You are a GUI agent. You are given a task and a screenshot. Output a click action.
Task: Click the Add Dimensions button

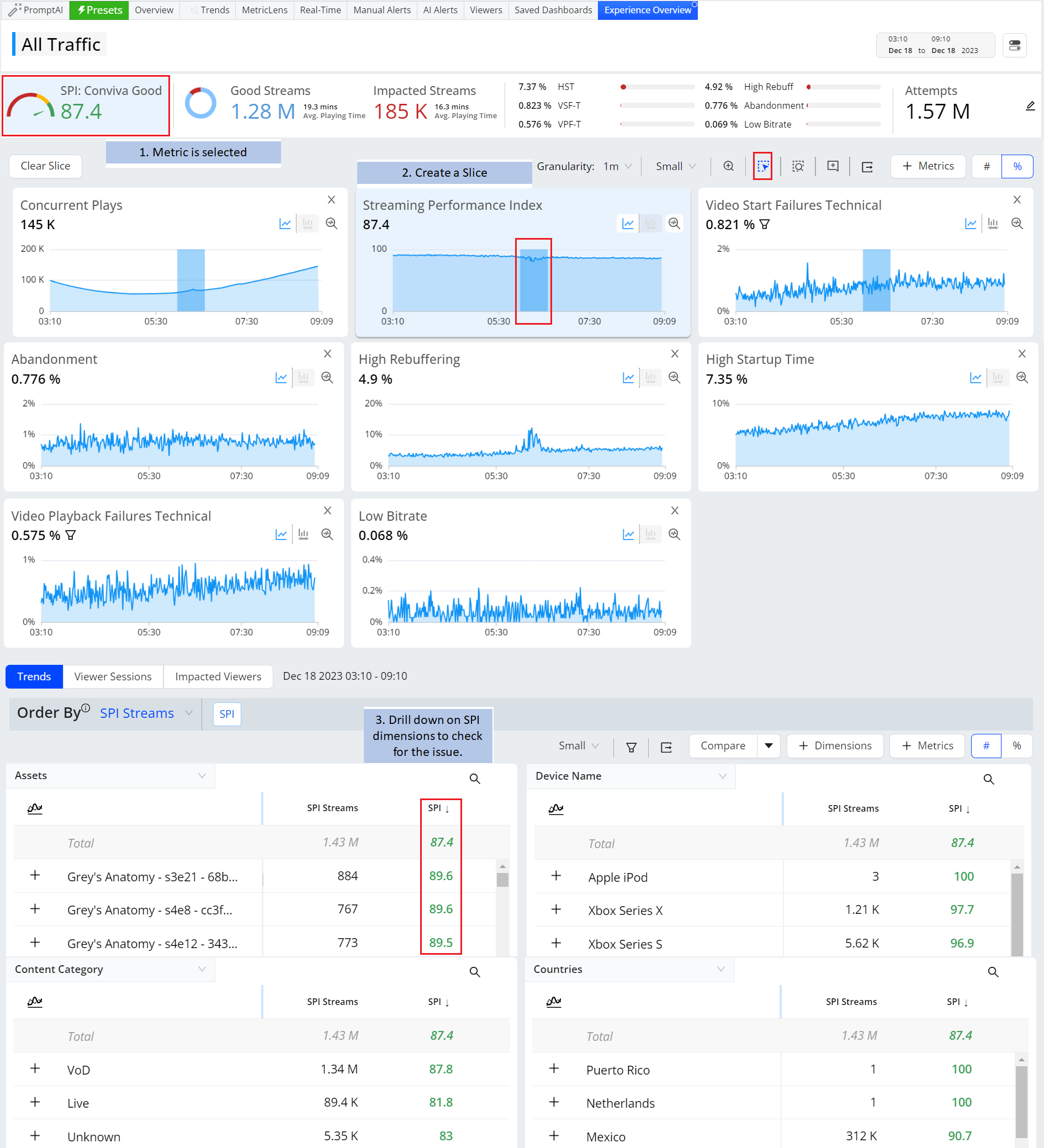click(835, 746)
